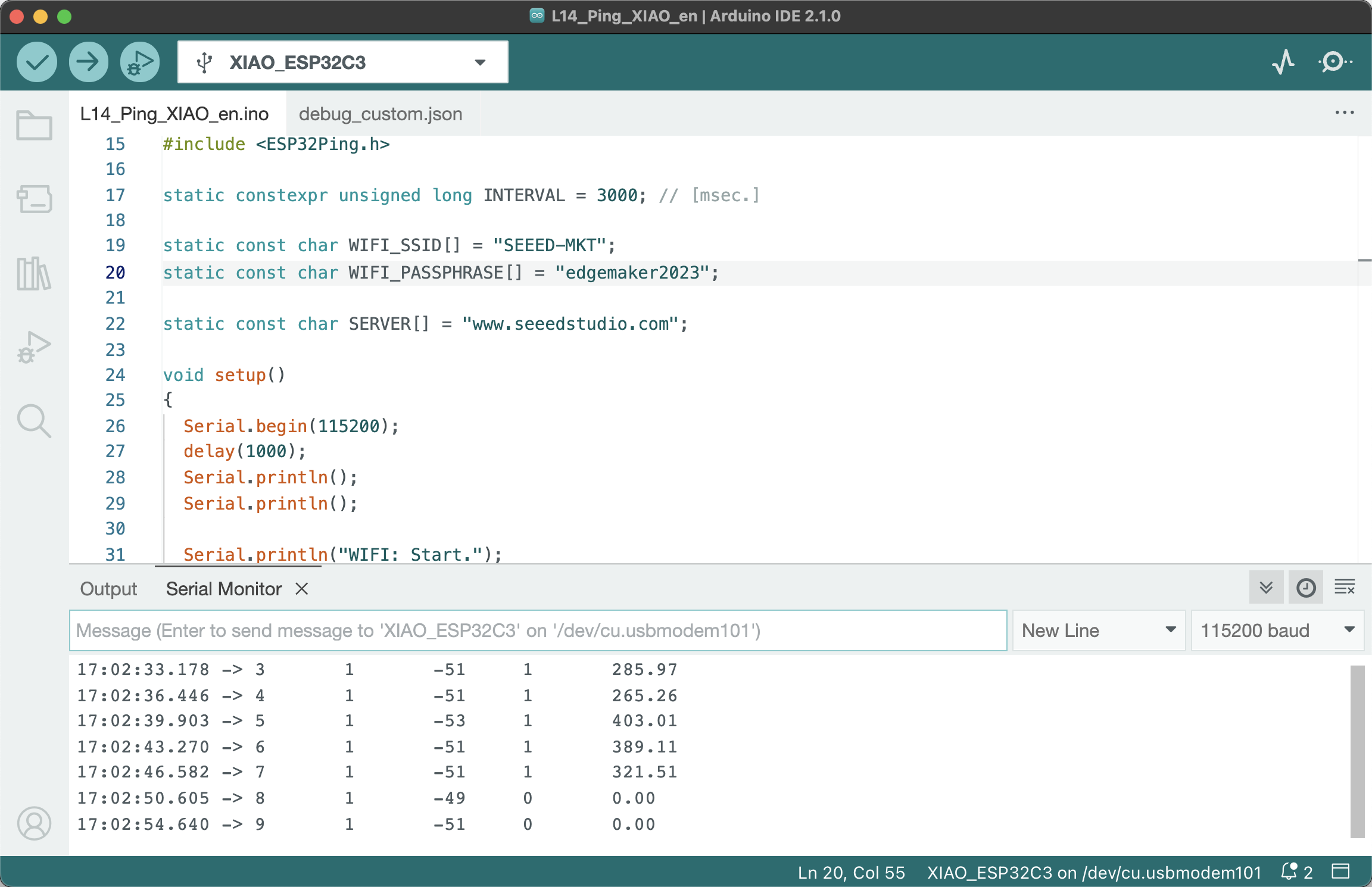Click the #include <ESP32Ping.h> line
Image resolution: width=1372 pixels, height=887 pixels.
point(276,144)
